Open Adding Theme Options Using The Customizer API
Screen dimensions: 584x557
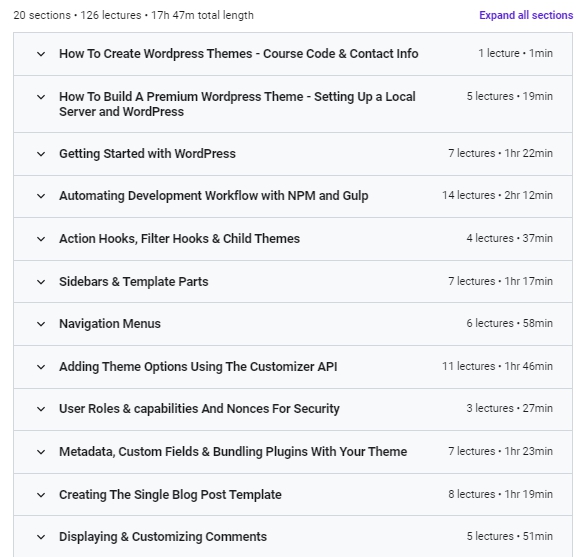click(198, 367)
